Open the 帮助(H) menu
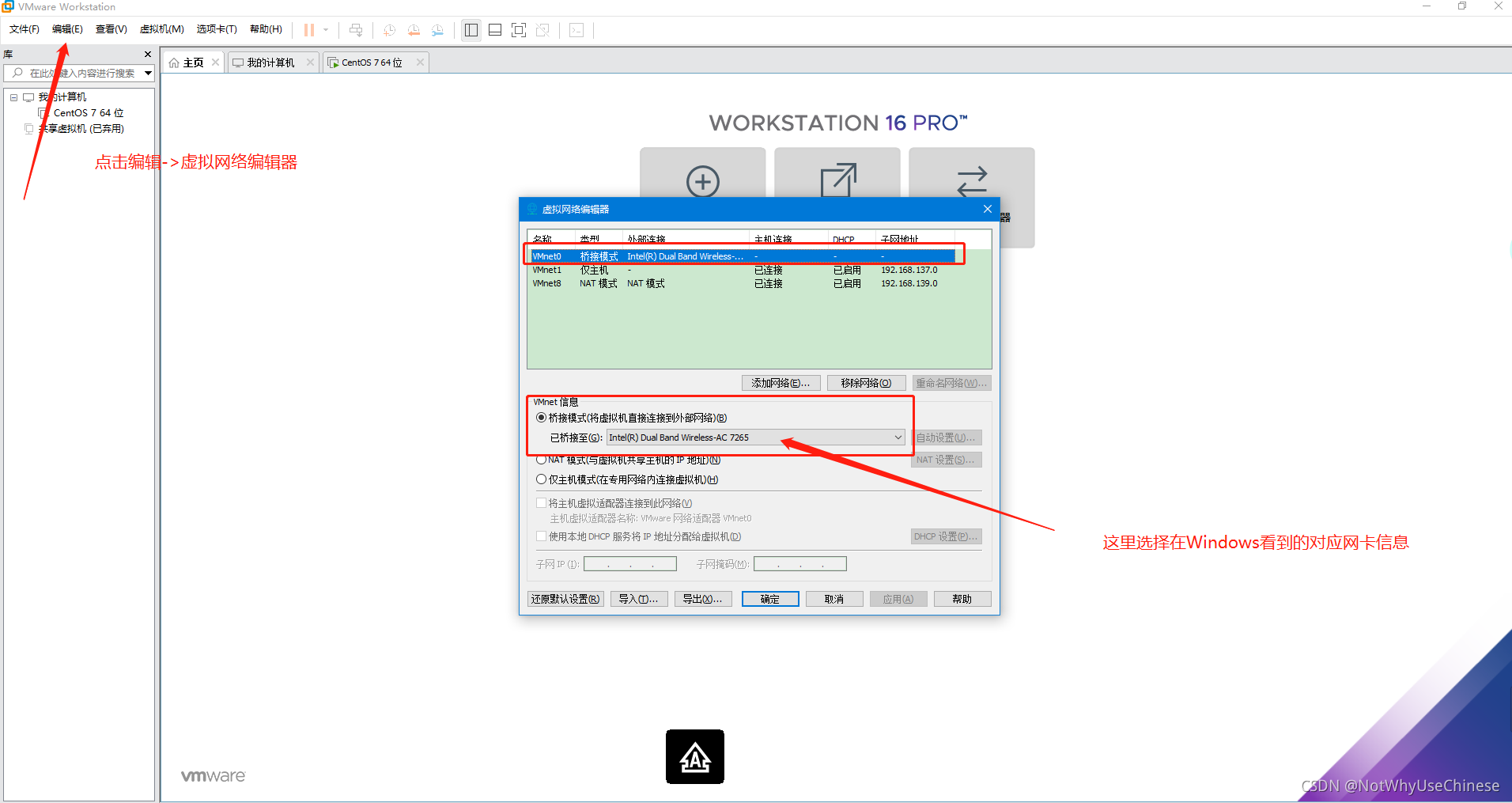1512x803 pixels. 266,29
